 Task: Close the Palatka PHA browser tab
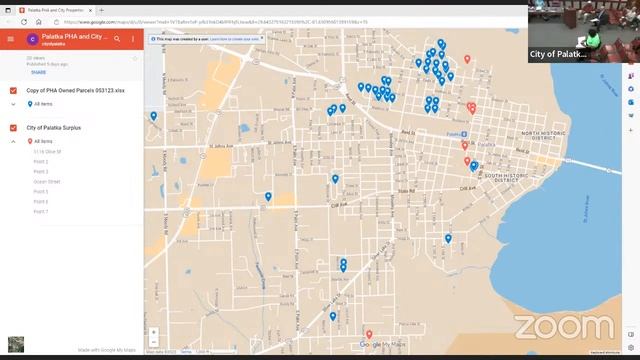tap(90, 10)
